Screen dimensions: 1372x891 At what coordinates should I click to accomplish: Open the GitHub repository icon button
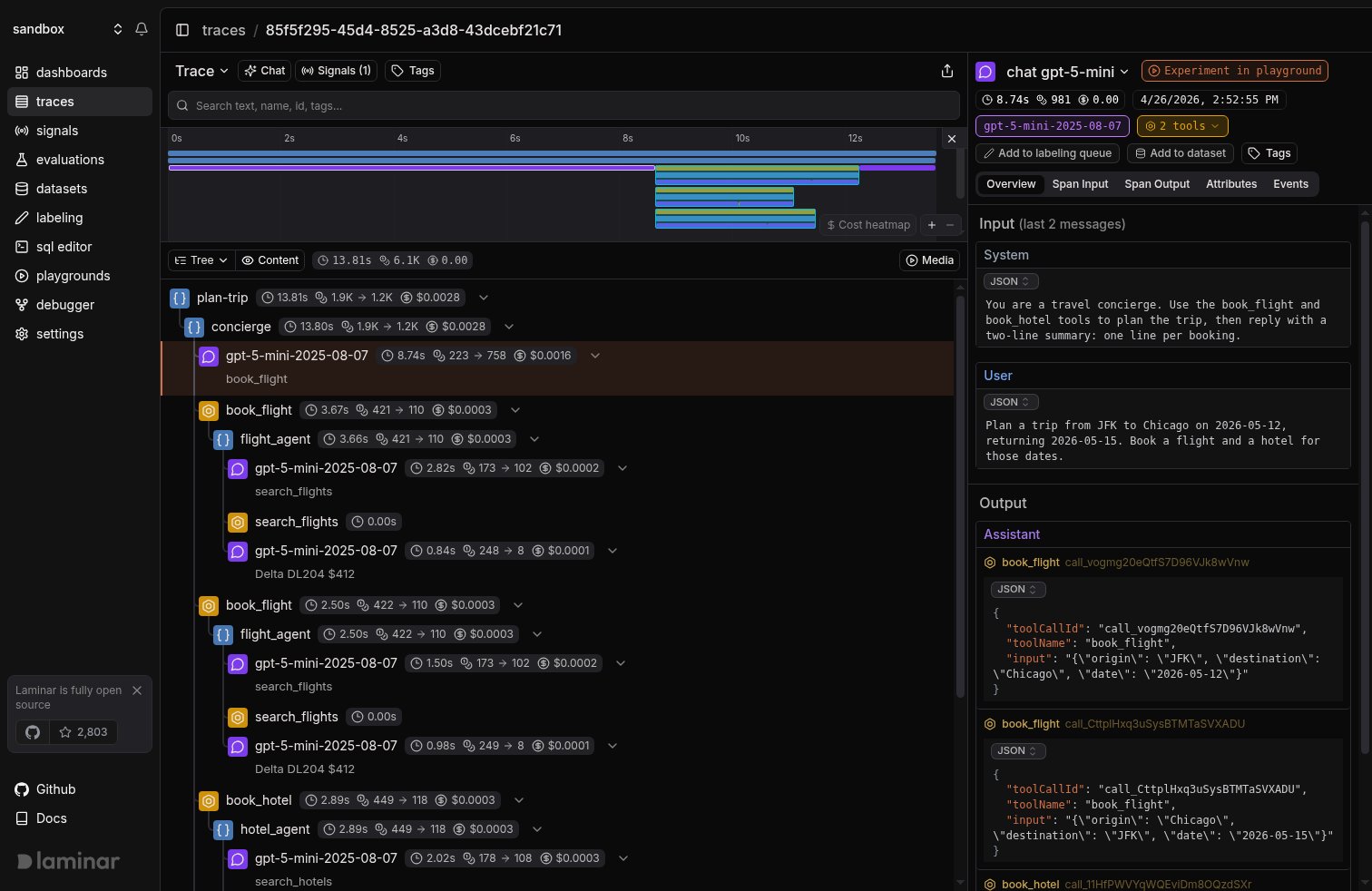pos(33,732)
